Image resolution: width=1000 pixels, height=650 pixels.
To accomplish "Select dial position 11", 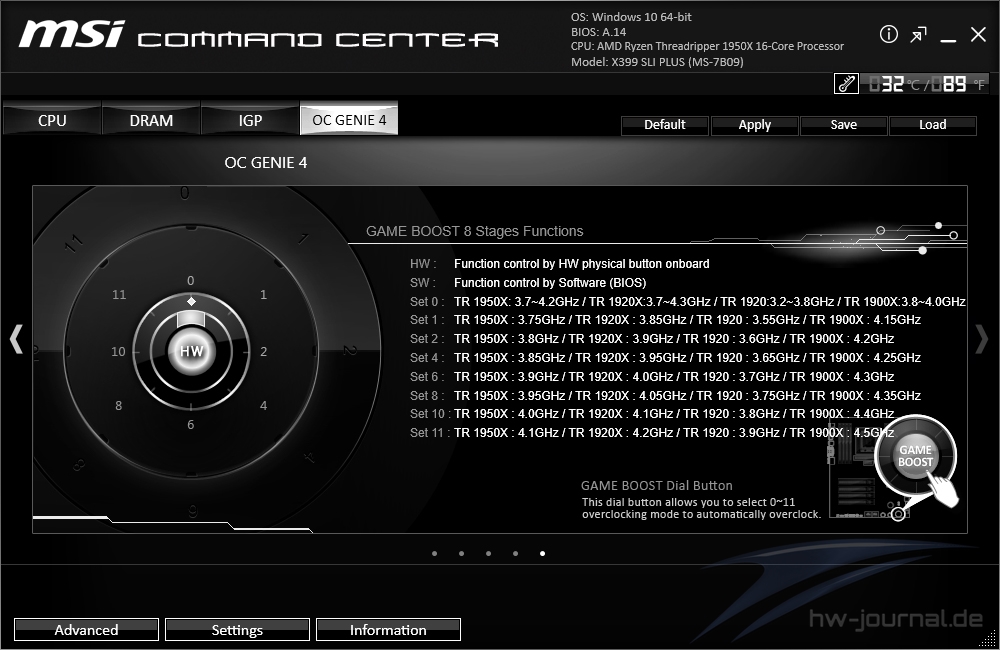I will pyautogui.click(x=119, y=295).
